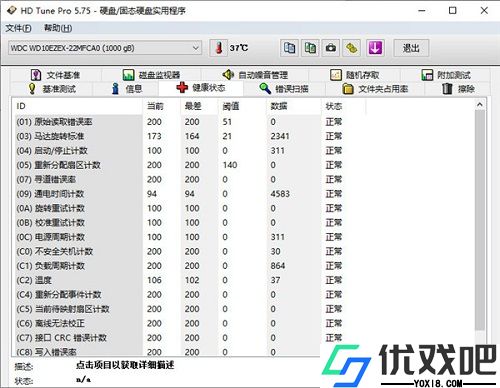The height and width of the screenshot is (388, 500).
Task: Click the 状态 column header
Action: pyautogui.click(x=343, y=106)
